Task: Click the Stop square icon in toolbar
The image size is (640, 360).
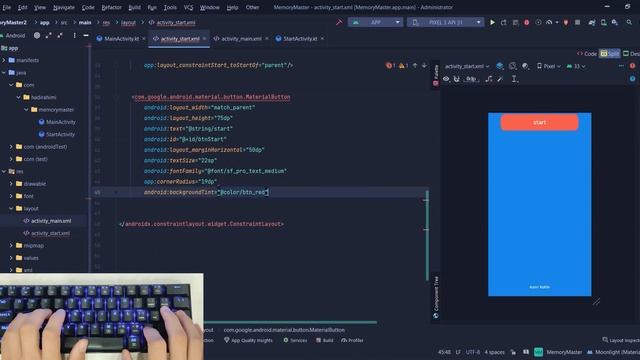Action: [x=577, y=22]
